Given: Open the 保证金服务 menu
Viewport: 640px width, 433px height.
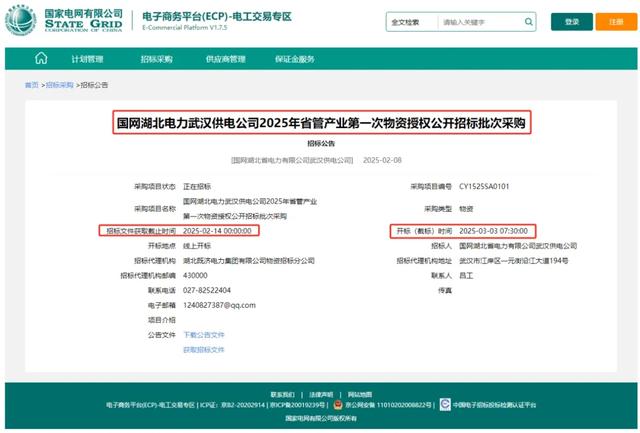Looking at the screenshot, I should tap(294, 59).
